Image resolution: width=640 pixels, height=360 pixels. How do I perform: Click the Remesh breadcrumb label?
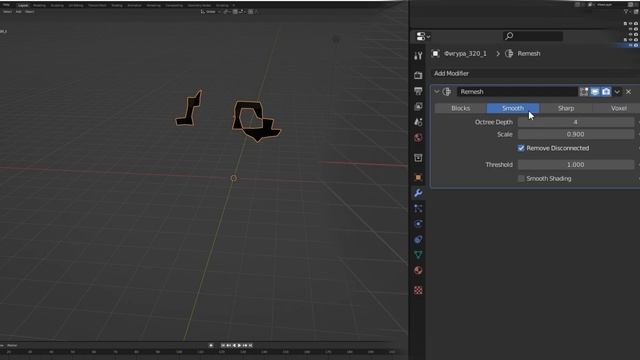[529, 53]
